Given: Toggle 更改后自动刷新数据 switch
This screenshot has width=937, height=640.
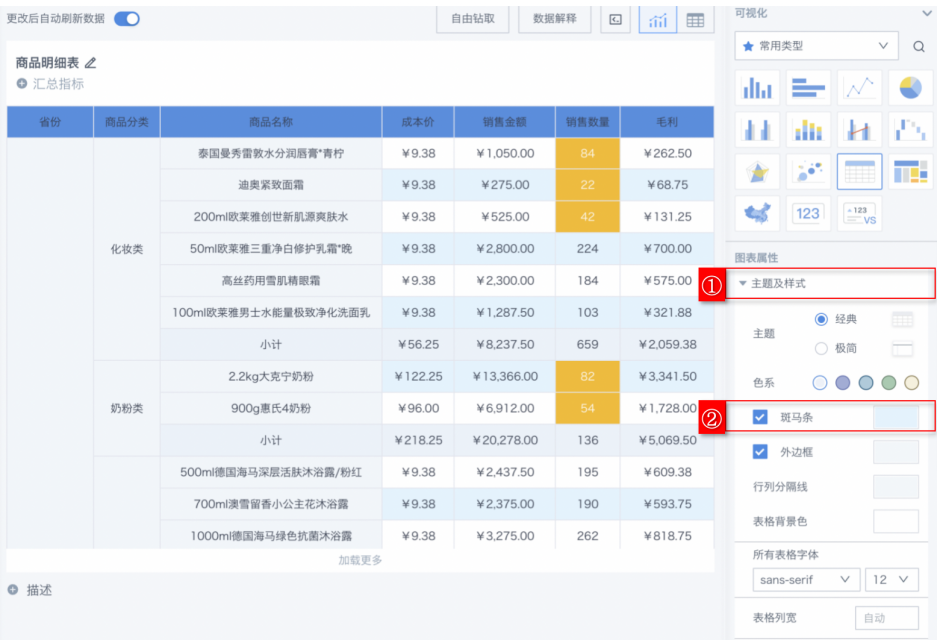Looking at the screenshot, I should click(127, 18).
